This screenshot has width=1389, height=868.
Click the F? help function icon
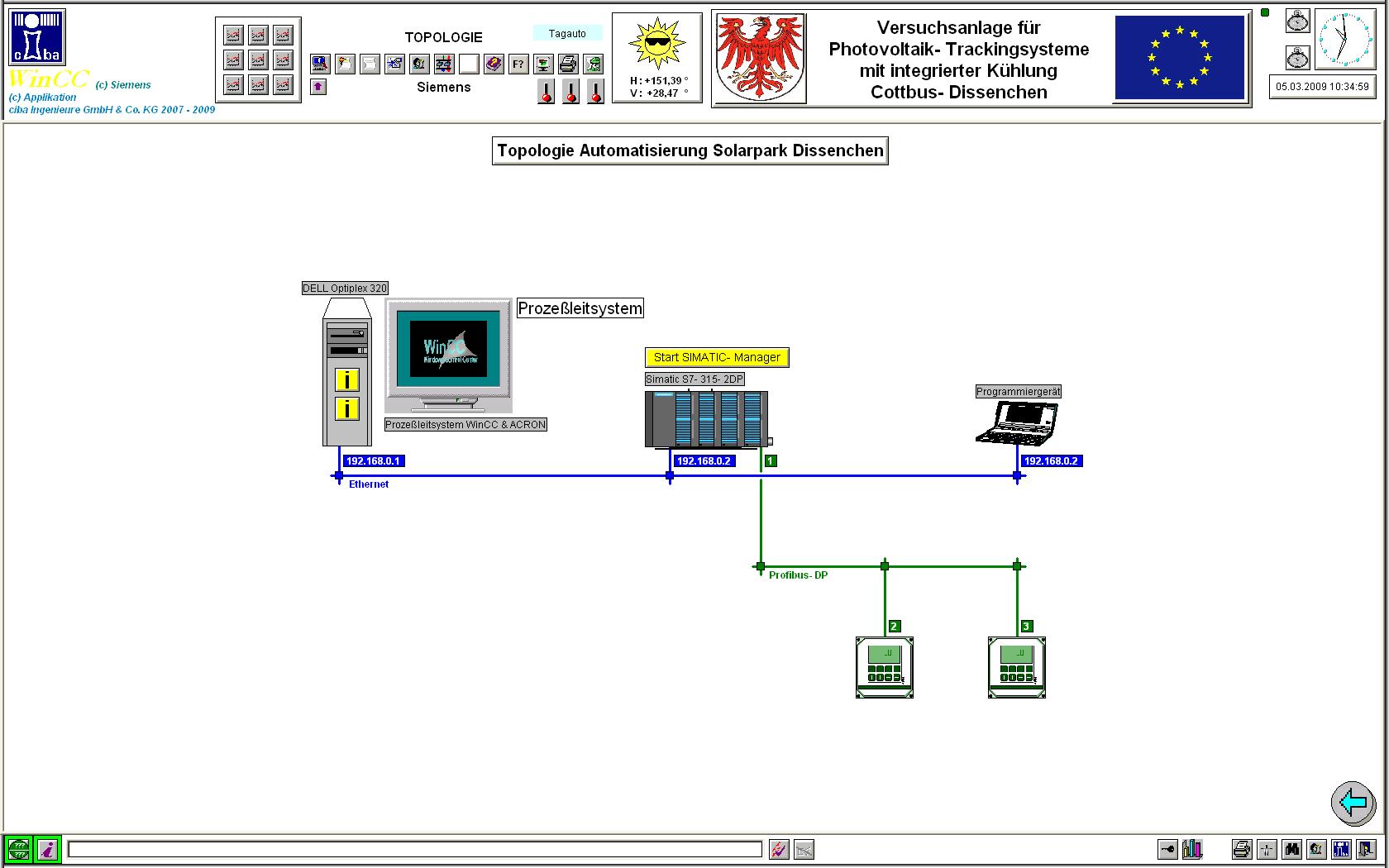518,64
